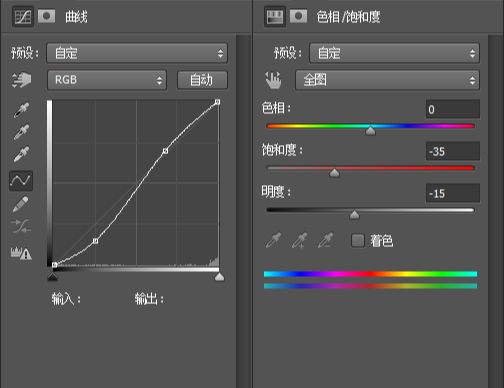
Task: Click the Hue/Saturation panel layer mask icon
Action: click(x=298, y=16)
